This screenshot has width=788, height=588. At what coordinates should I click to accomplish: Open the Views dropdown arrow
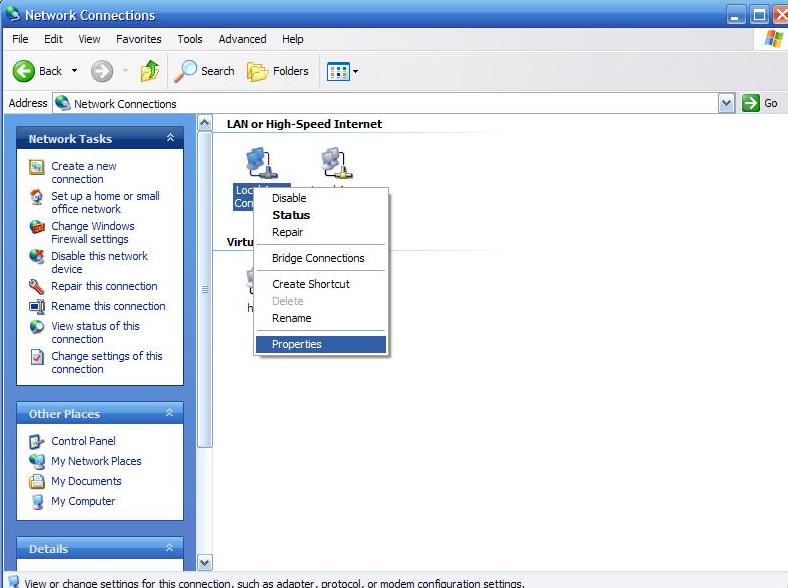click(355, 71)
